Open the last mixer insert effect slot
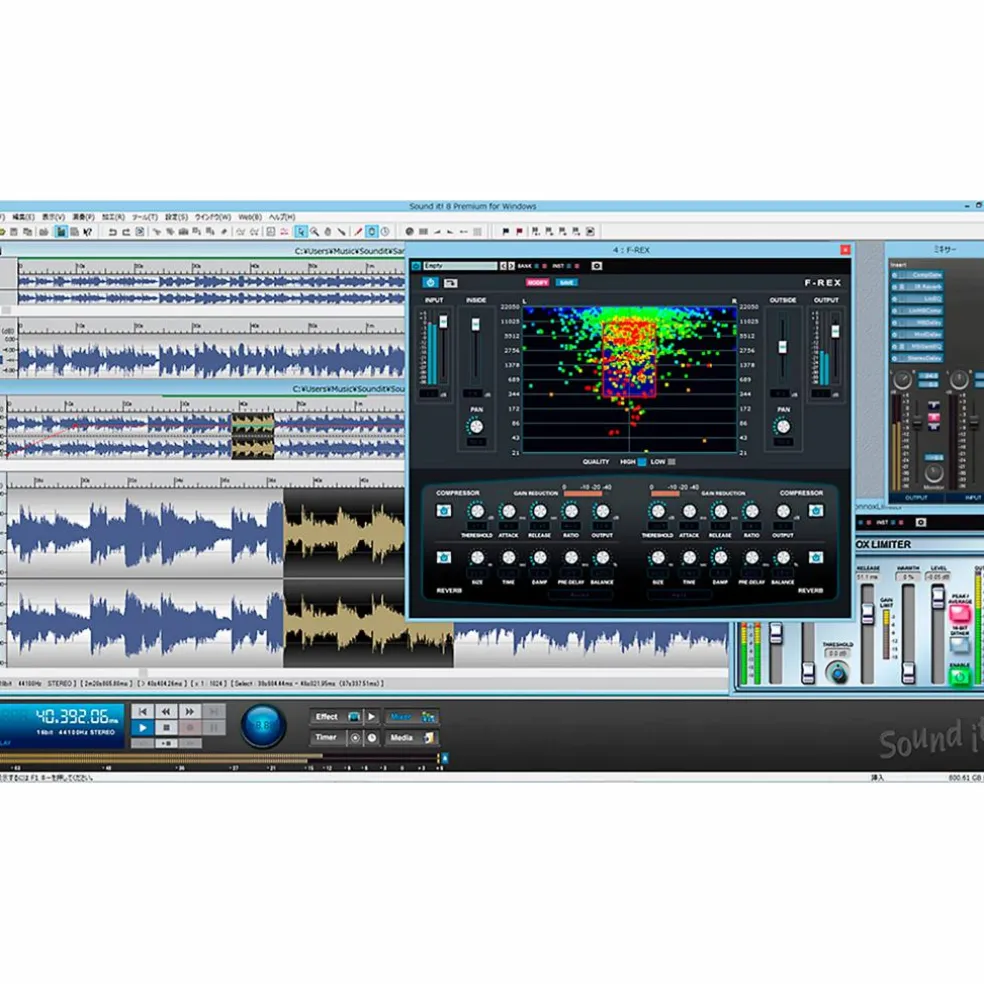This screenshot has height=984, width=984. [x=917, y=358]
